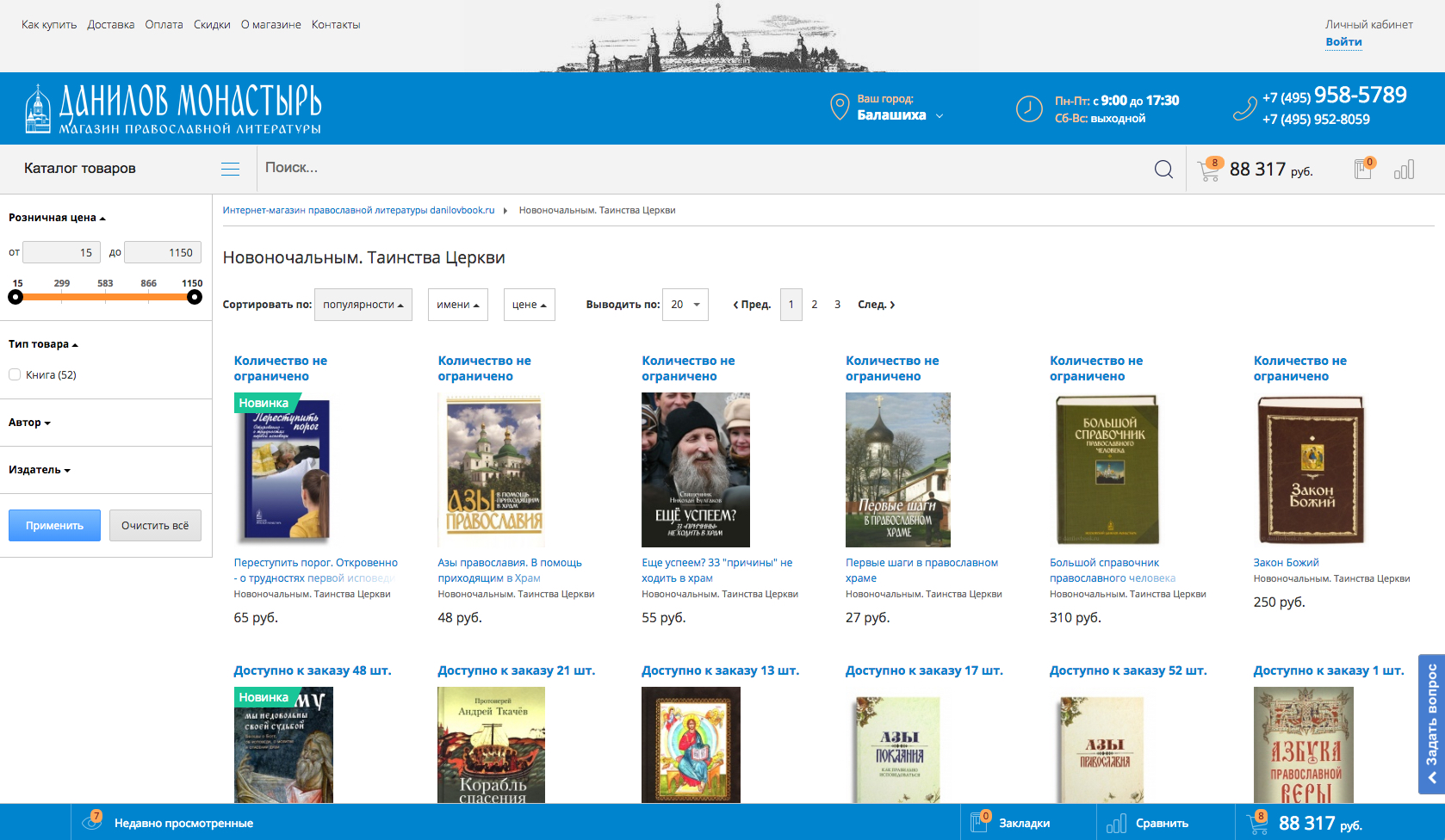
Task: Check the Книга (52) checkbox
Action: click(x=15, y=374)
